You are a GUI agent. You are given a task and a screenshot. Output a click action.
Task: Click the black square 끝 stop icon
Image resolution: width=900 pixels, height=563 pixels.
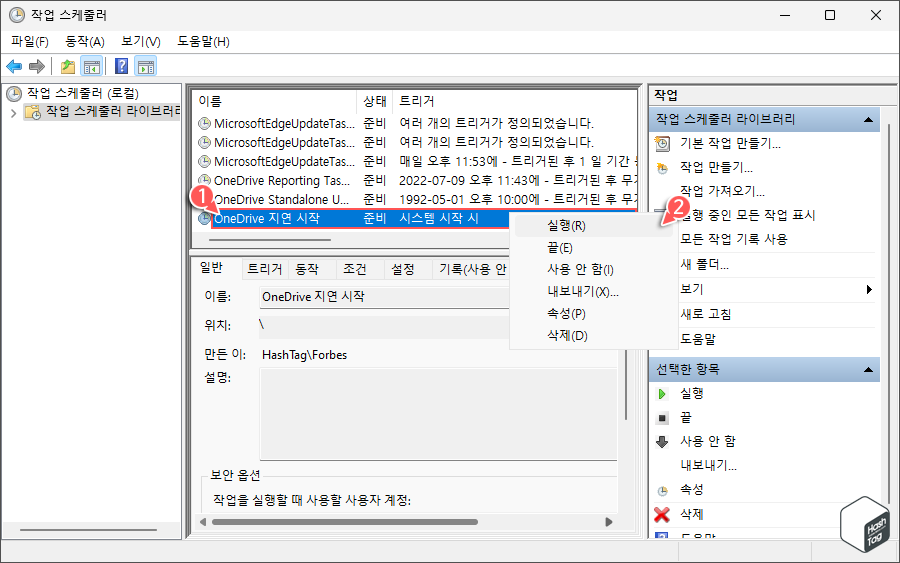[x=662, y=418]
